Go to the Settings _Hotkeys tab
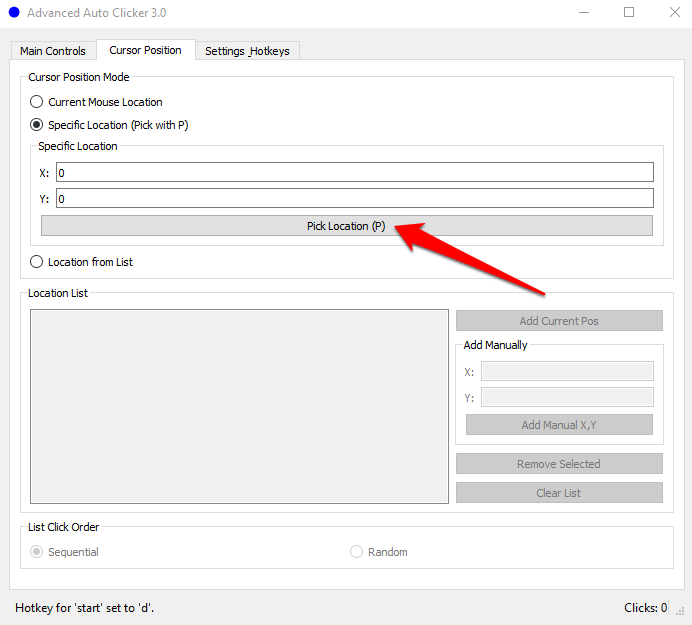Screen dimensions: 692x625 tap(247, 51)
